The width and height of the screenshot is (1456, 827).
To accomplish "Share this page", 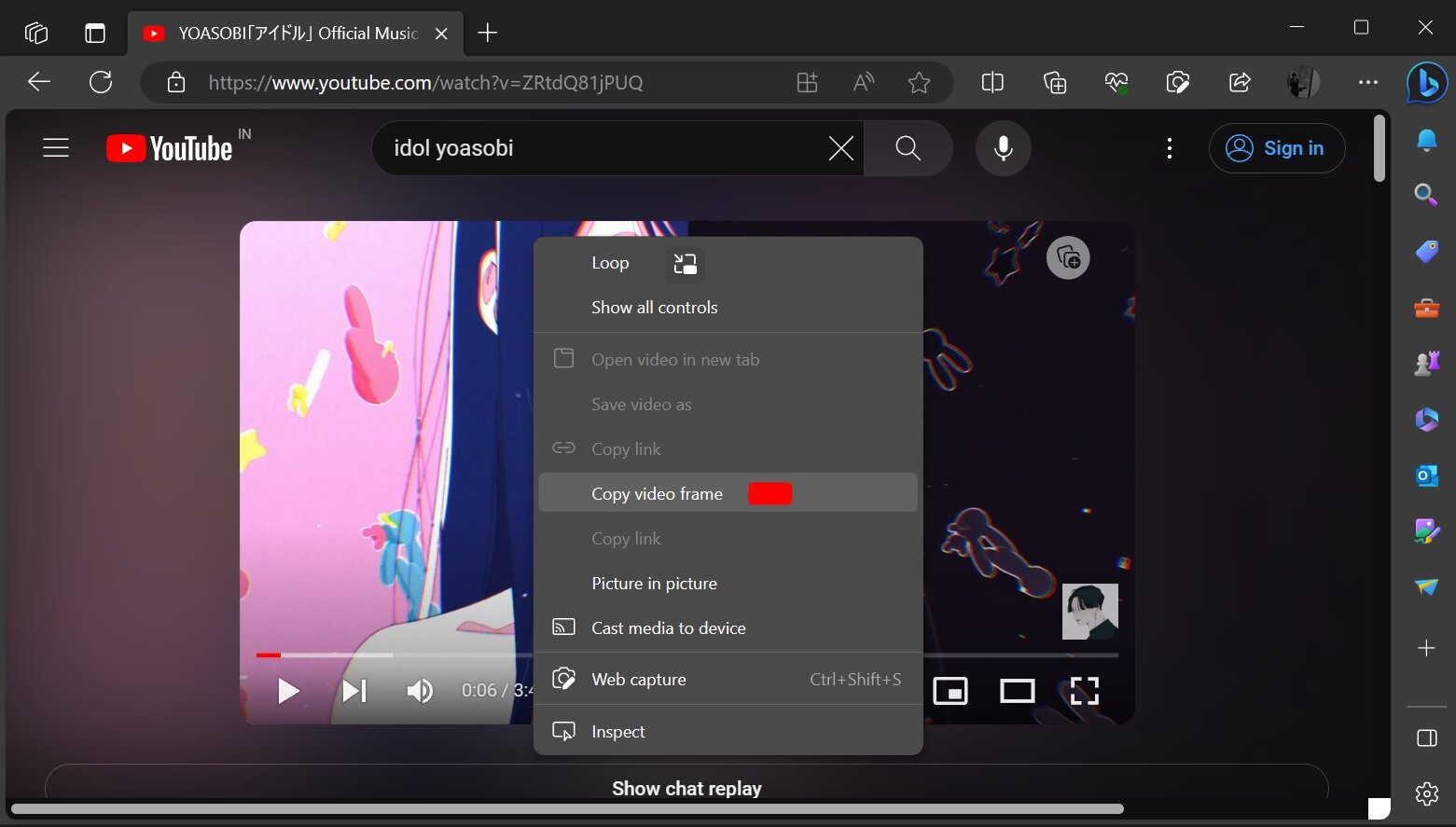I will coord(1240,82).
